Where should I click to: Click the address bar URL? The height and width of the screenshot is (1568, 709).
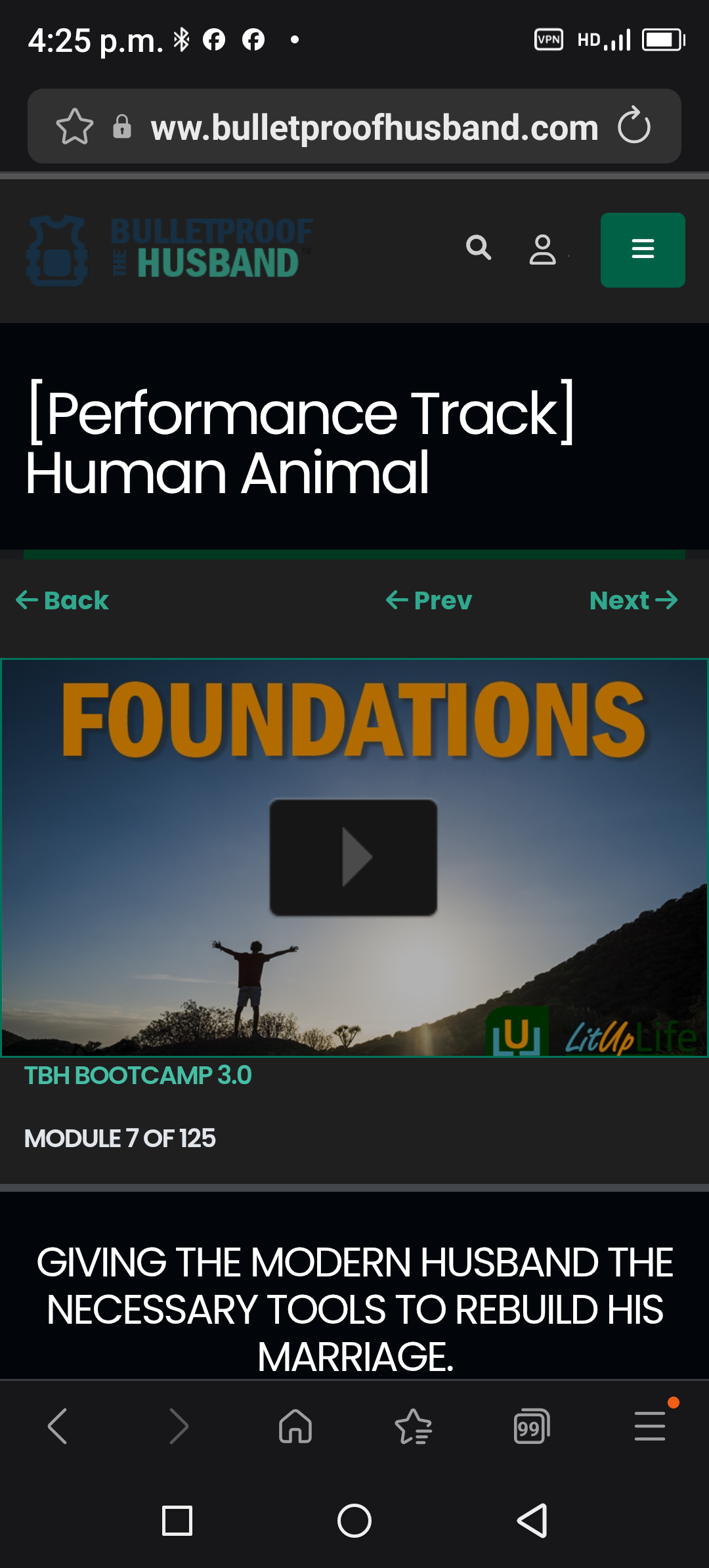point(374,127)
